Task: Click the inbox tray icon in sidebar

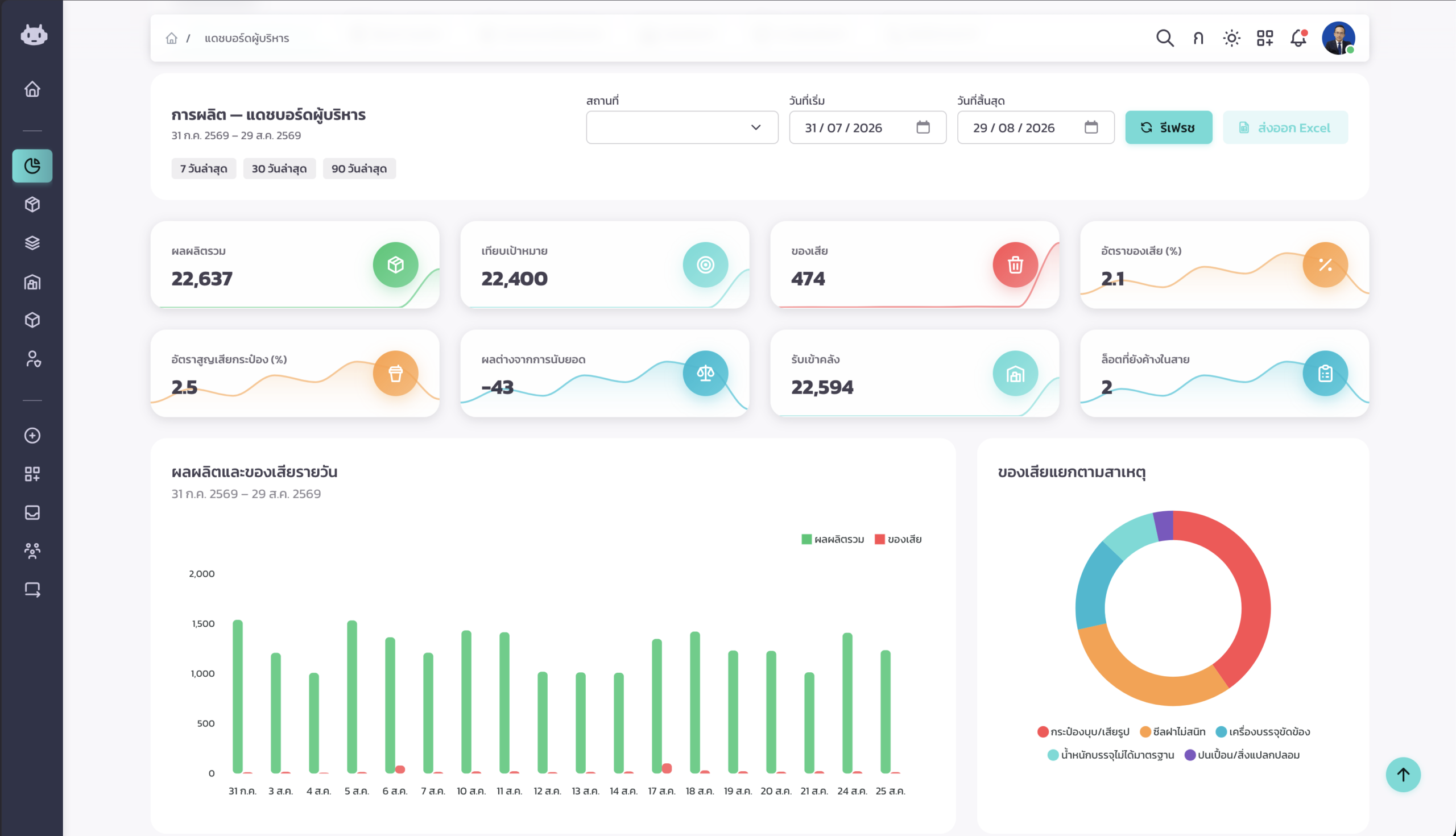Action: click(x=32, y=512)
